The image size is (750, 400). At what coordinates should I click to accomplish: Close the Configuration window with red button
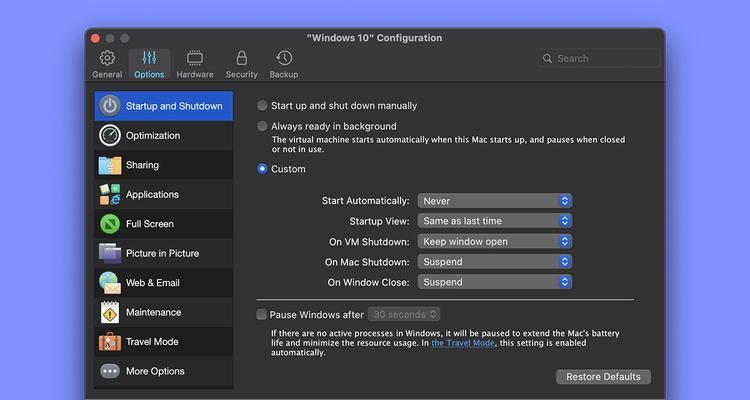pyautogui.click(x=95, y=38)
